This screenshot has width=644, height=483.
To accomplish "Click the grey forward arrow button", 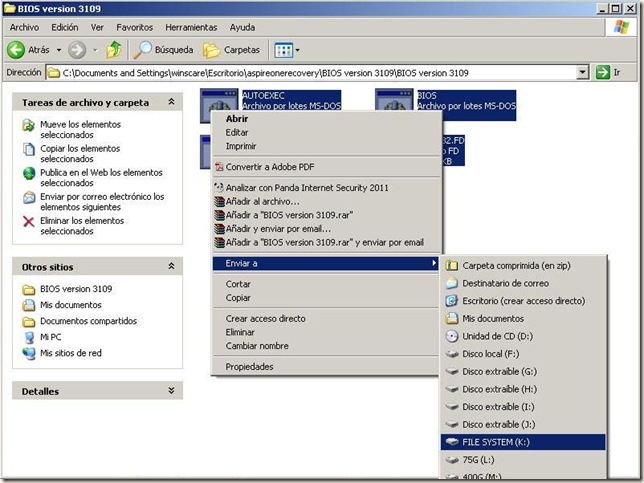I will click(x=77, y=50).
